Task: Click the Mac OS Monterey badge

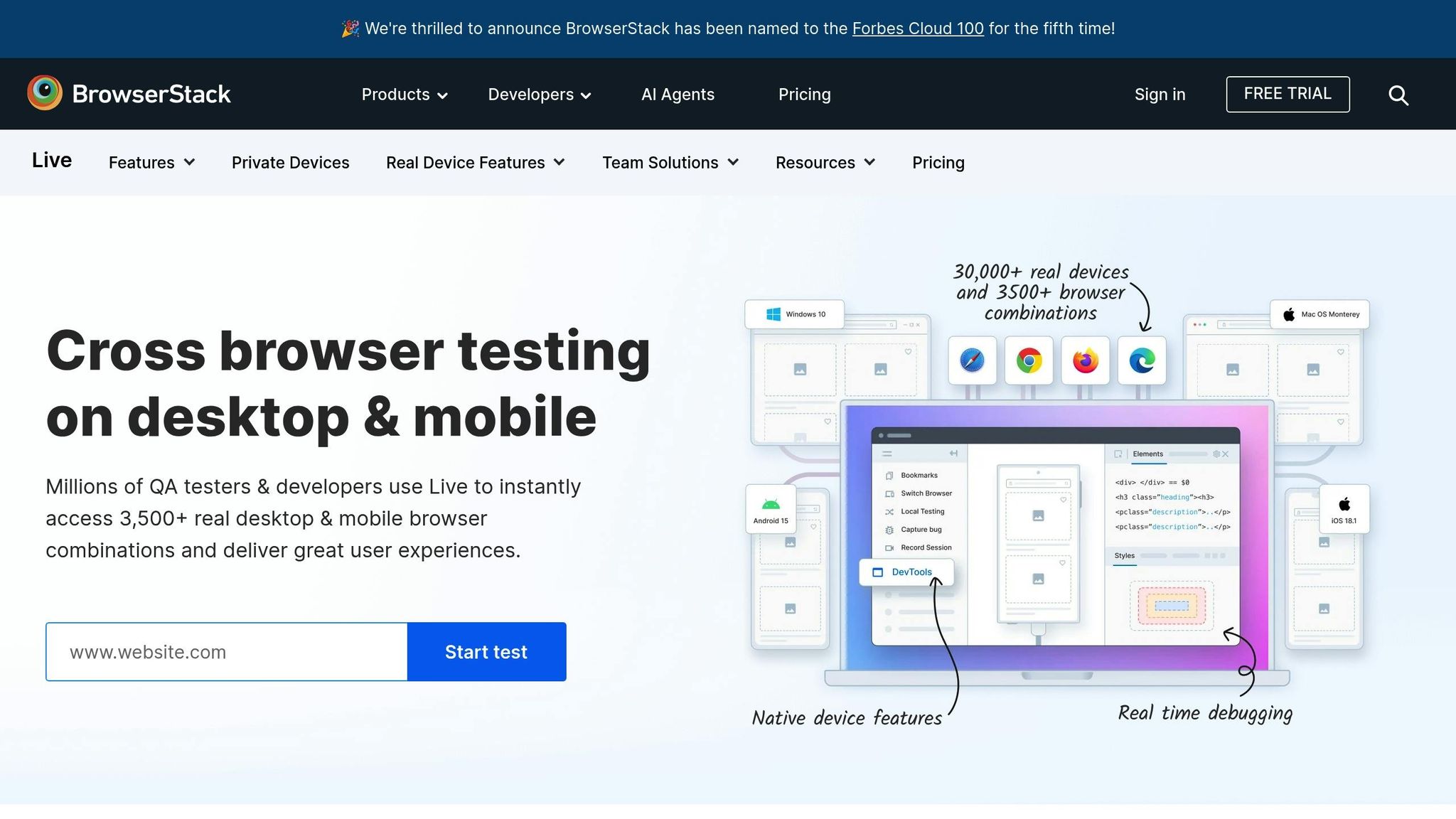Action: point(1319,314)
